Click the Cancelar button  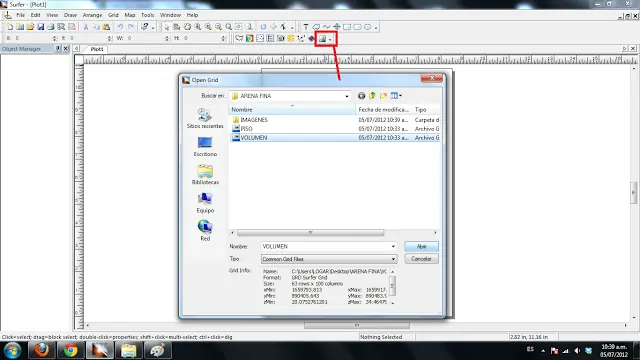pos(421,259)
